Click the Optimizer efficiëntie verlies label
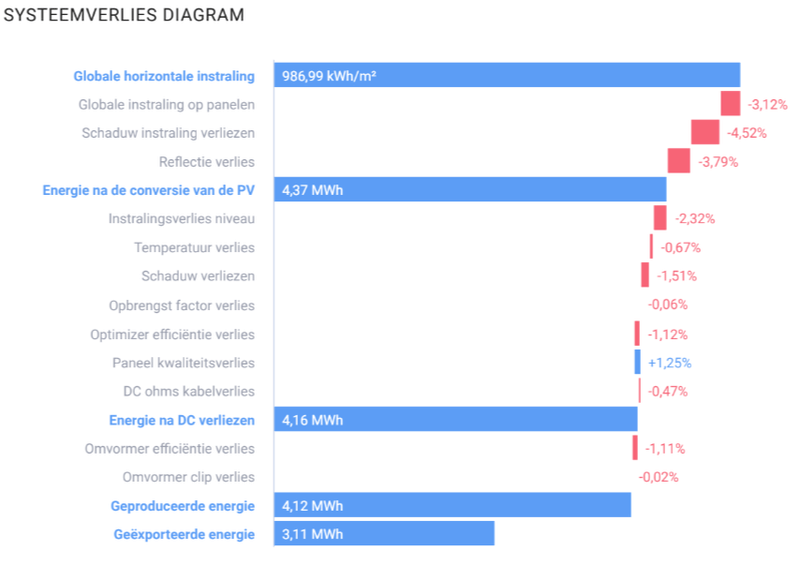 [x=172, y=334]
